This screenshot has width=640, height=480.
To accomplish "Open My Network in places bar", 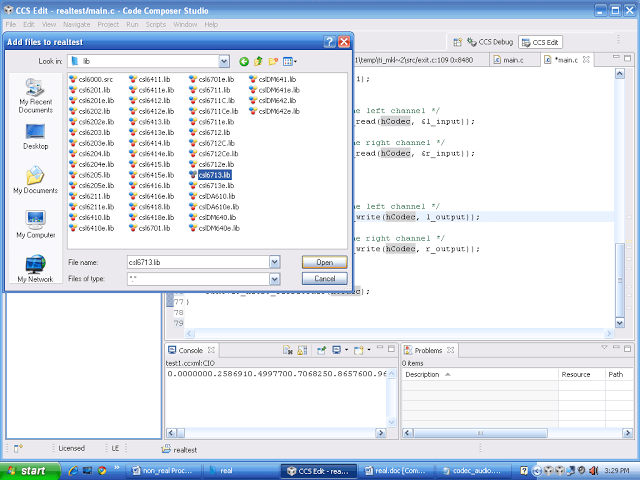I will pyautogui.click(x=36, y=269).
